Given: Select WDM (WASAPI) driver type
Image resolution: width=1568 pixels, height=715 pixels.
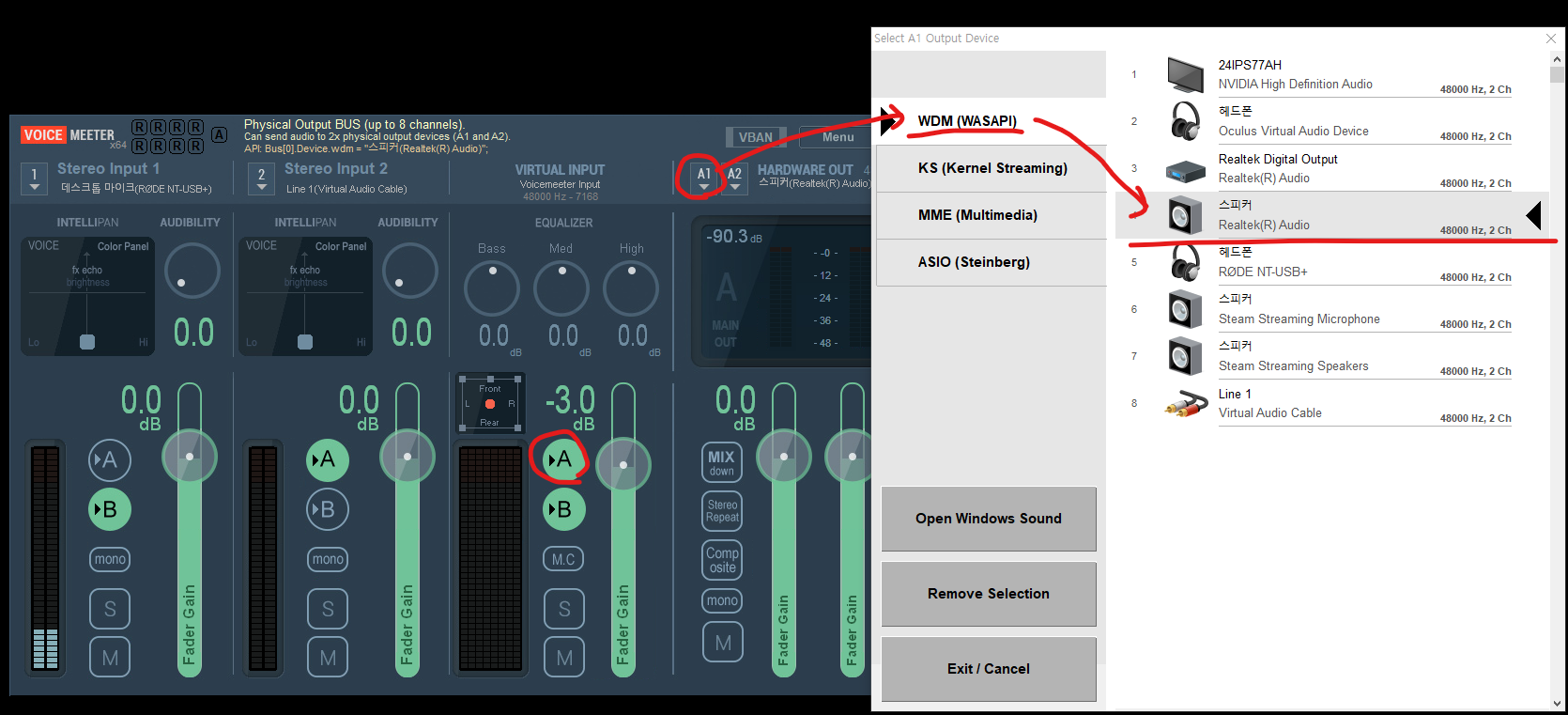Looking at the screenshot, I should point(991,121).
